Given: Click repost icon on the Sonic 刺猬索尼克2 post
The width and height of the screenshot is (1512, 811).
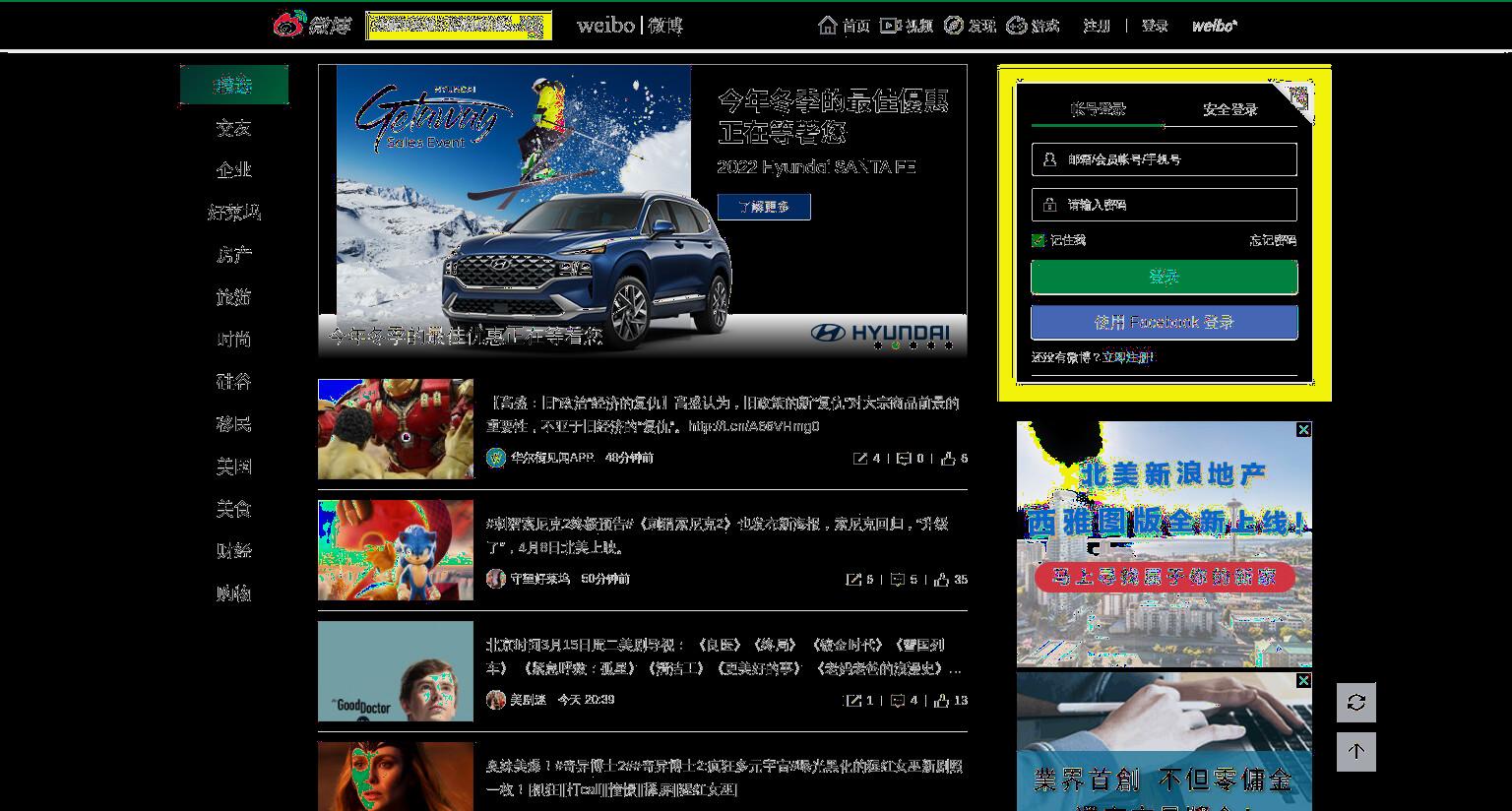Looking at the screenshot, I should tap(854, 579).
